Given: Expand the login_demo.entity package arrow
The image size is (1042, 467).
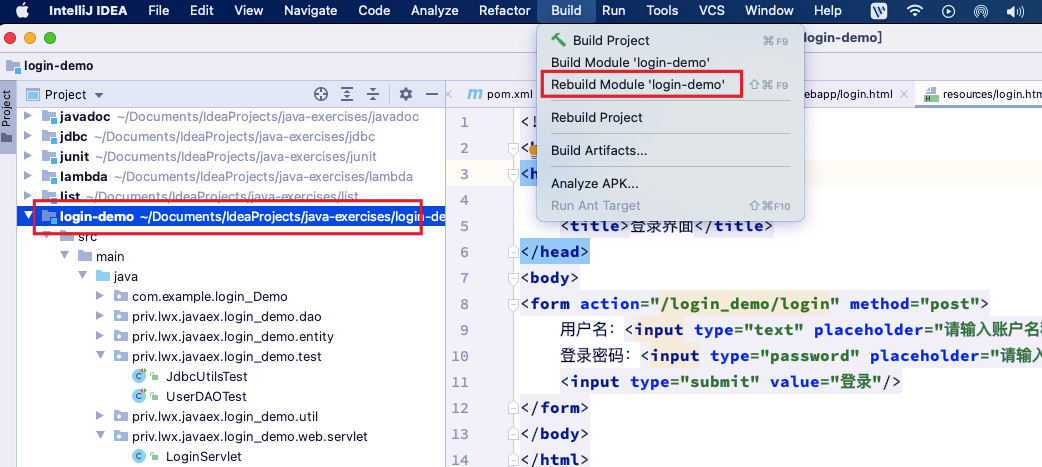Looking at the screenshot, I should (x=100, y=336).
